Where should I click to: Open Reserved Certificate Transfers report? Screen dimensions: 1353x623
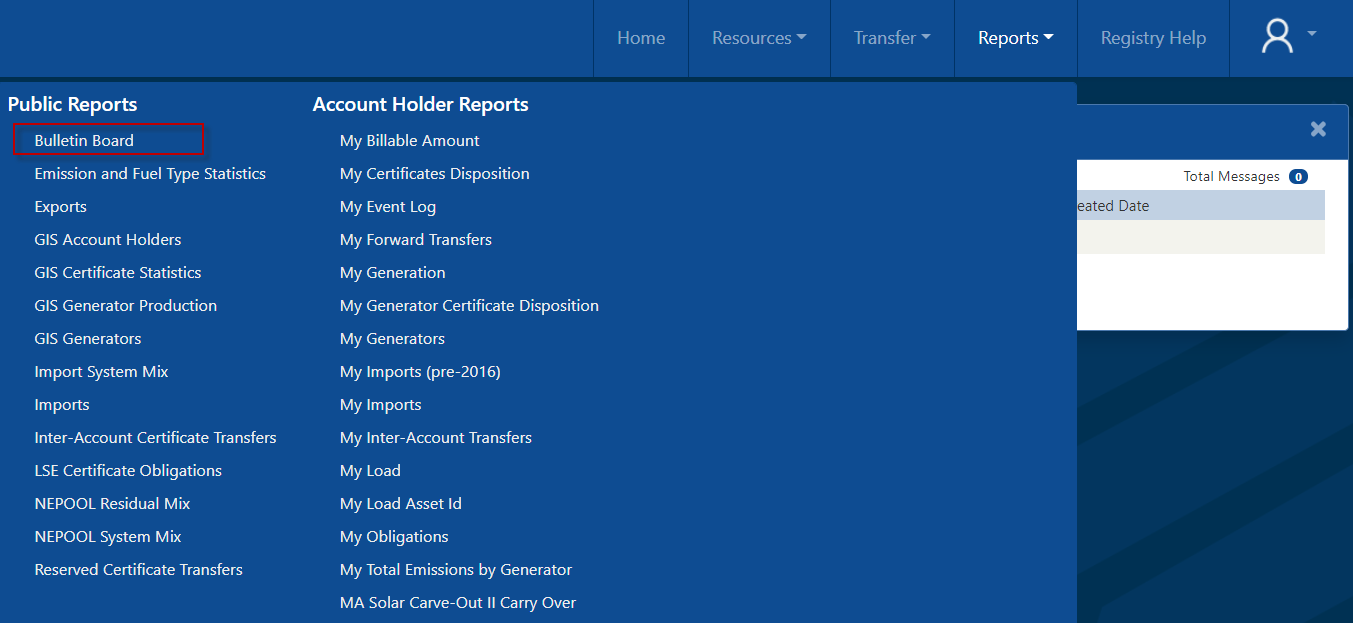coord(138,570)
